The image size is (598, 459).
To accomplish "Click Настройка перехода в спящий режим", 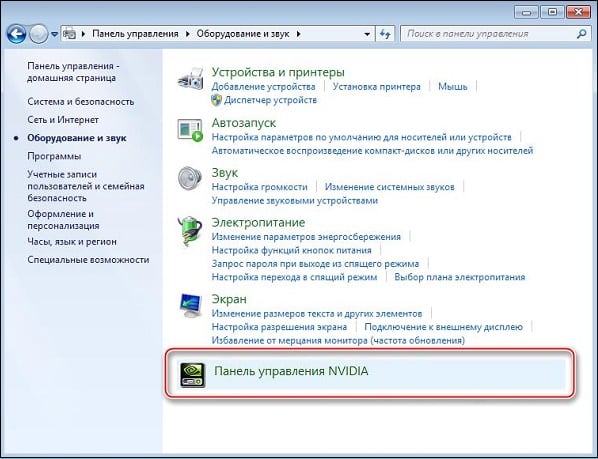I will click(x=294, y=277).
